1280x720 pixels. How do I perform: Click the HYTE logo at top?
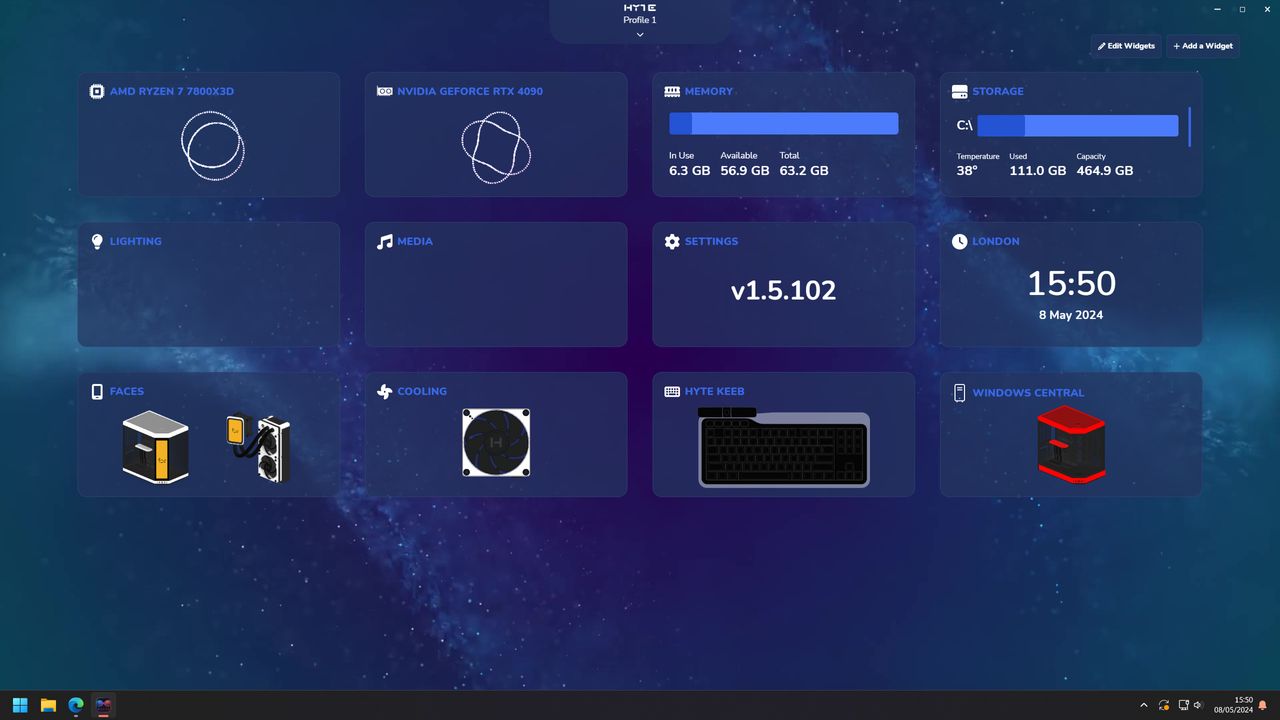coord(640,8)
